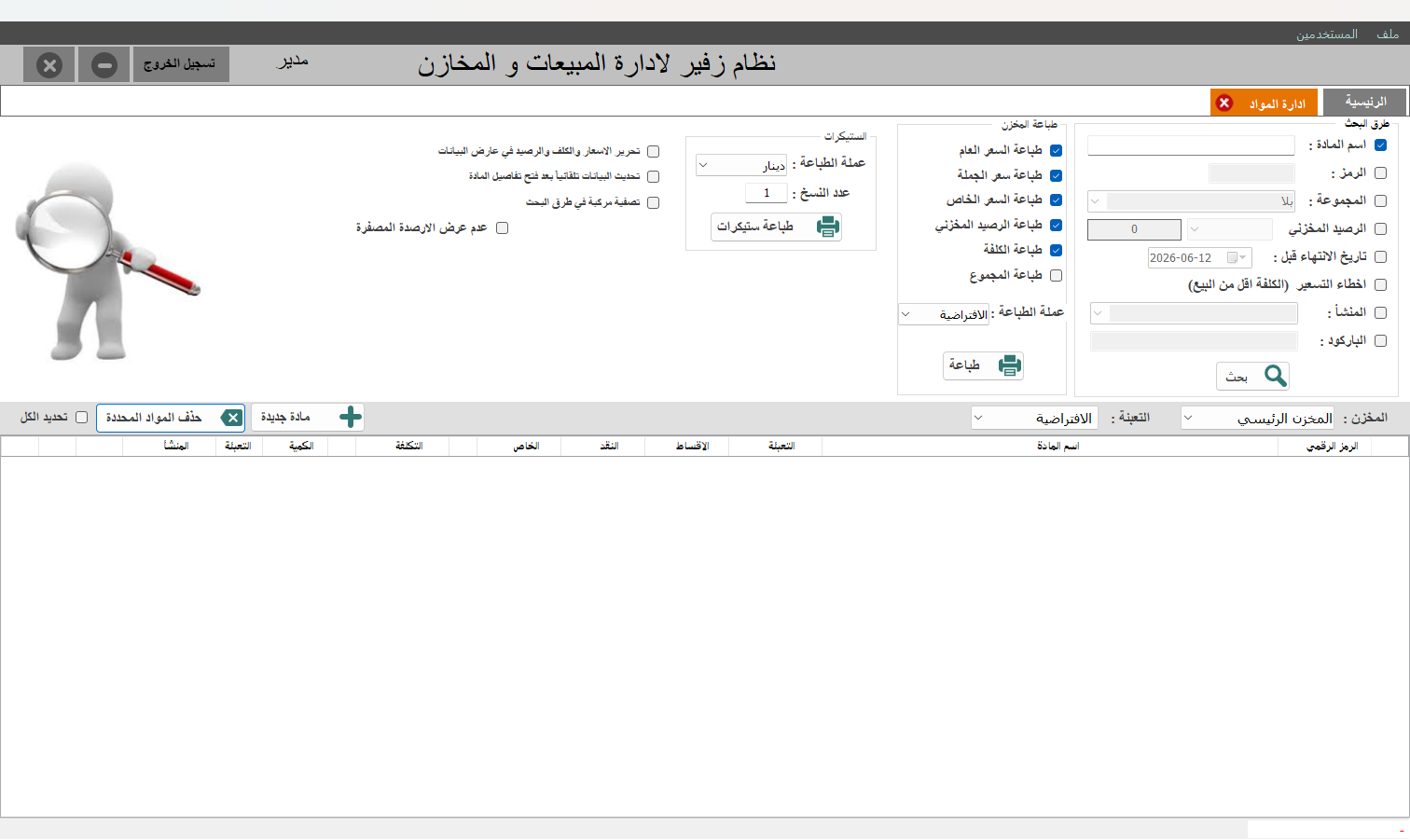Screen dimensions: 1410x840
Task: Open the المستخدمين menu
Action: [x=1326, y=34]
